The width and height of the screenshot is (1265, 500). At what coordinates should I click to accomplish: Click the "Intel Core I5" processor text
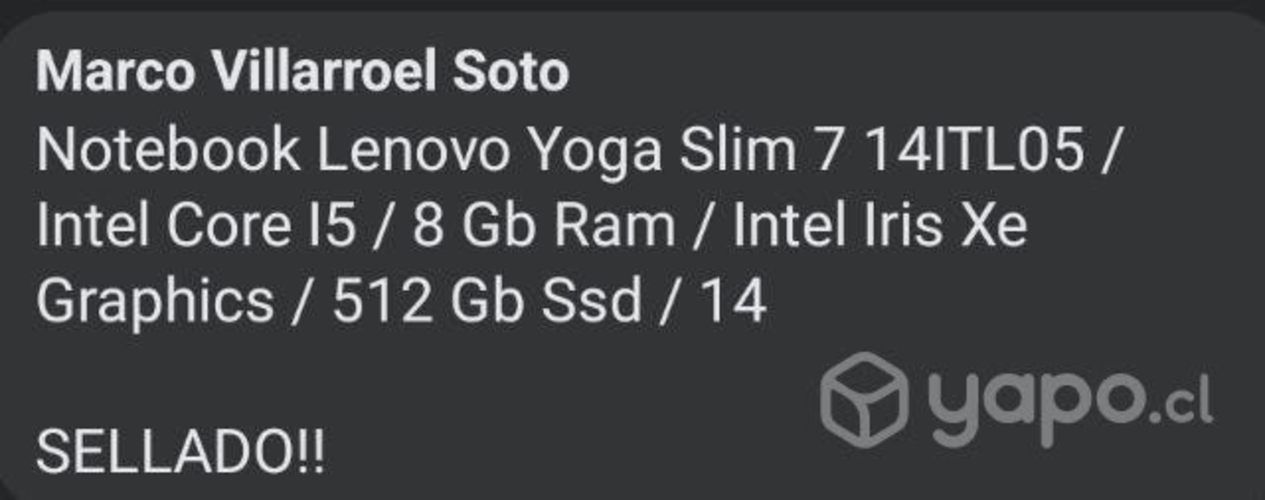[x=195, y=226]
